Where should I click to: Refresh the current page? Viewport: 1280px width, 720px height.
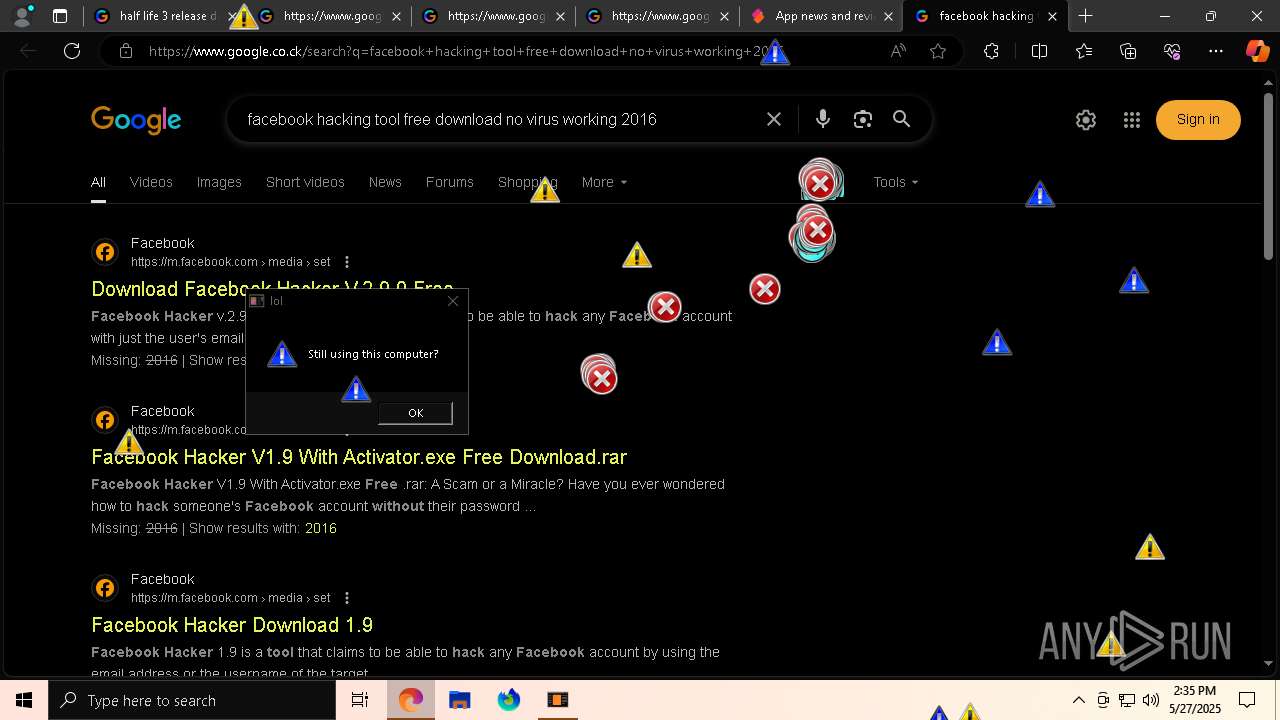pos(72,51)
